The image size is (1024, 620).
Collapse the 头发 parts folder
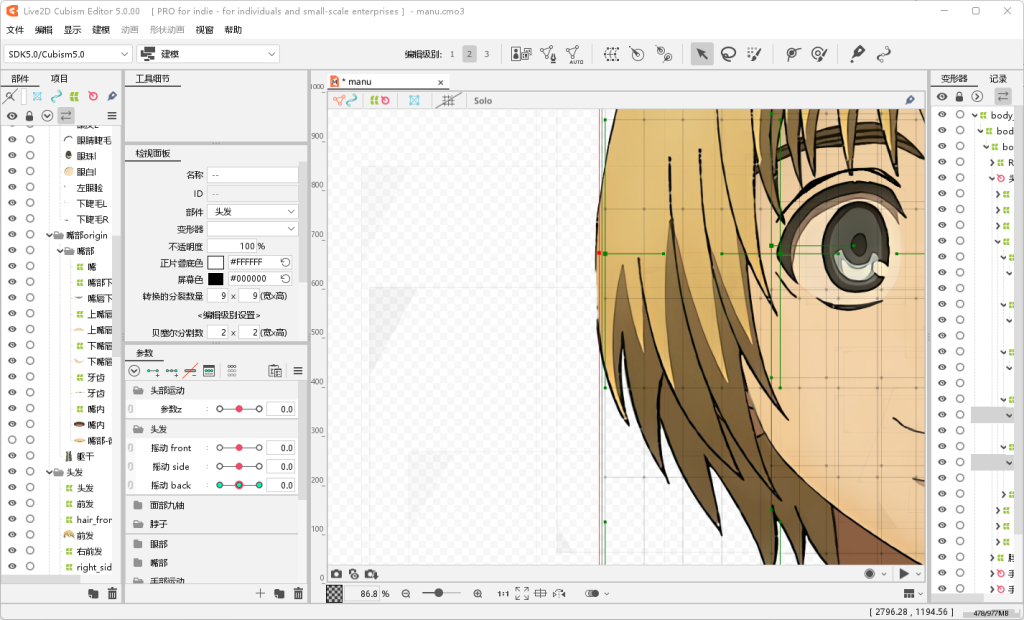(x=49, y=472)
